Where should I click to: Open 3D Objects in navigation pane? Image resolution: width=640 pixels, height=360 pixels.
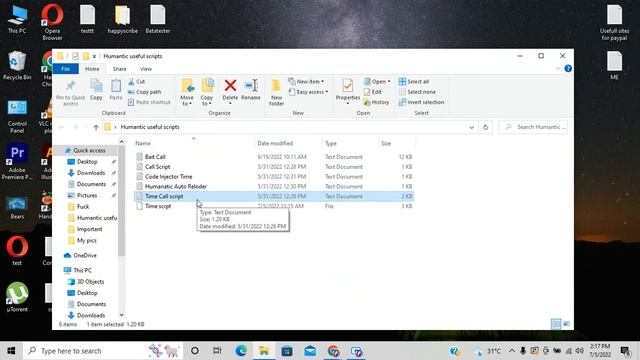click(x=90, y=282)
